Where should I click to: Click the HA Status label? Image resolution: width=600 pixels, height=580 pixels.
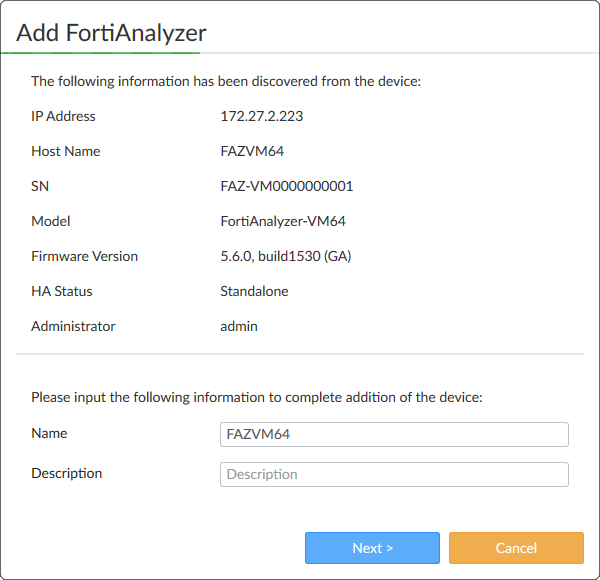(61, 291)
